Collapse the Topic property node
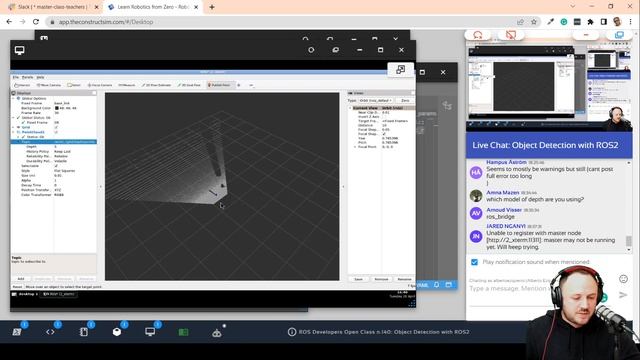Image resolution: width=640 pixels, height=360 pixels. coord(18,142)
